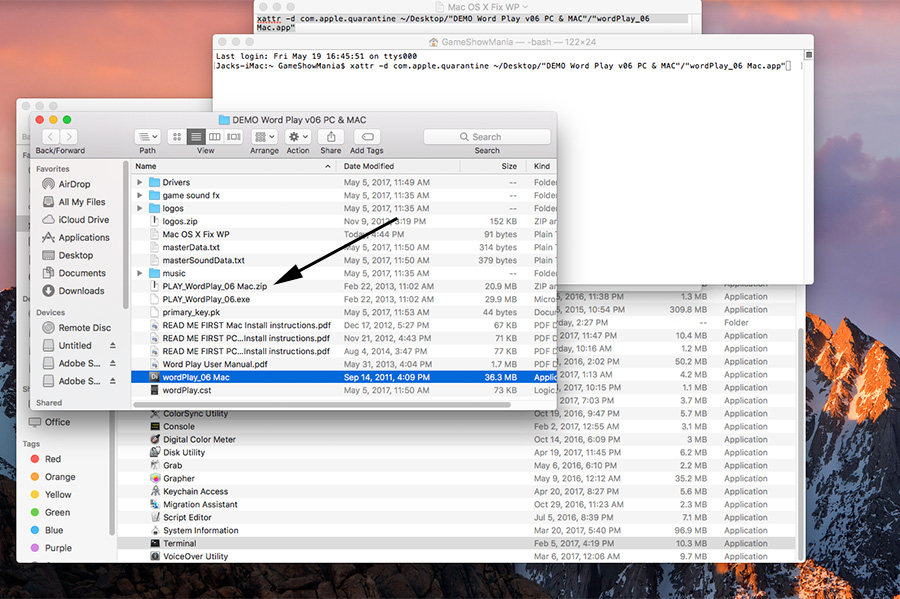Expand the Drivers folder
Viewport: 900px width, 599px height.
140,183
